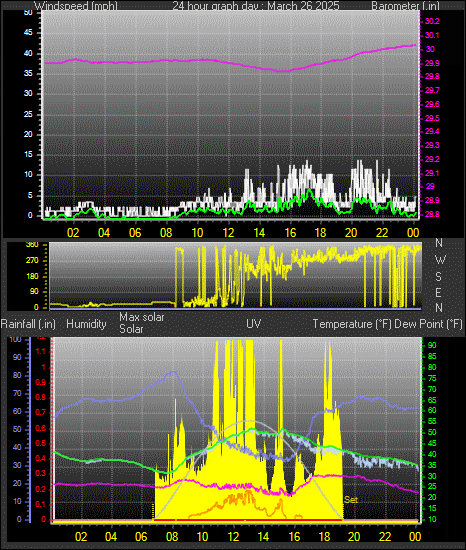466x550 pixels.
Task: Click the 28.8 barometer axis value
Action: [432, 214]
